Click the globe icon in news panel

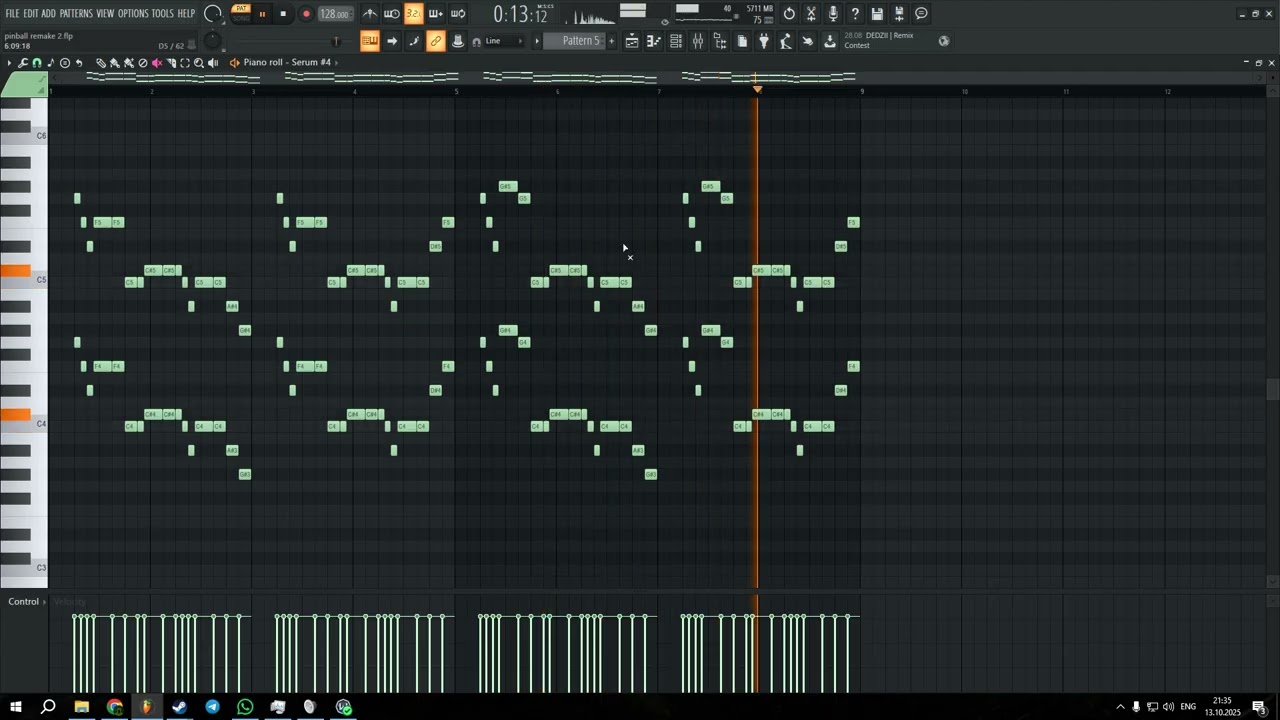[943, 40]
